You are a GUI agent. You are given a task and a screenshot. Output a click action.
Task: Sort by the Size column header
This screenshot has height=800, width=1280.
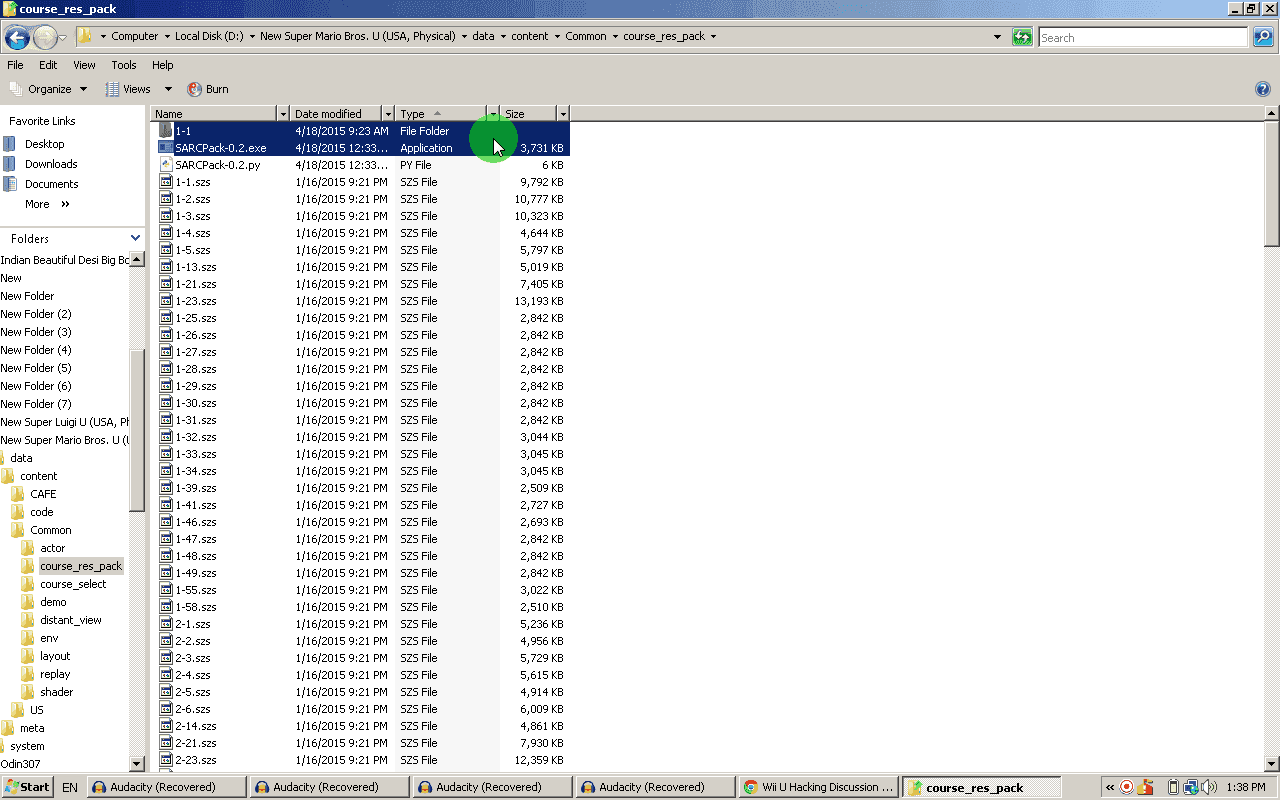(x=528, y=114)
